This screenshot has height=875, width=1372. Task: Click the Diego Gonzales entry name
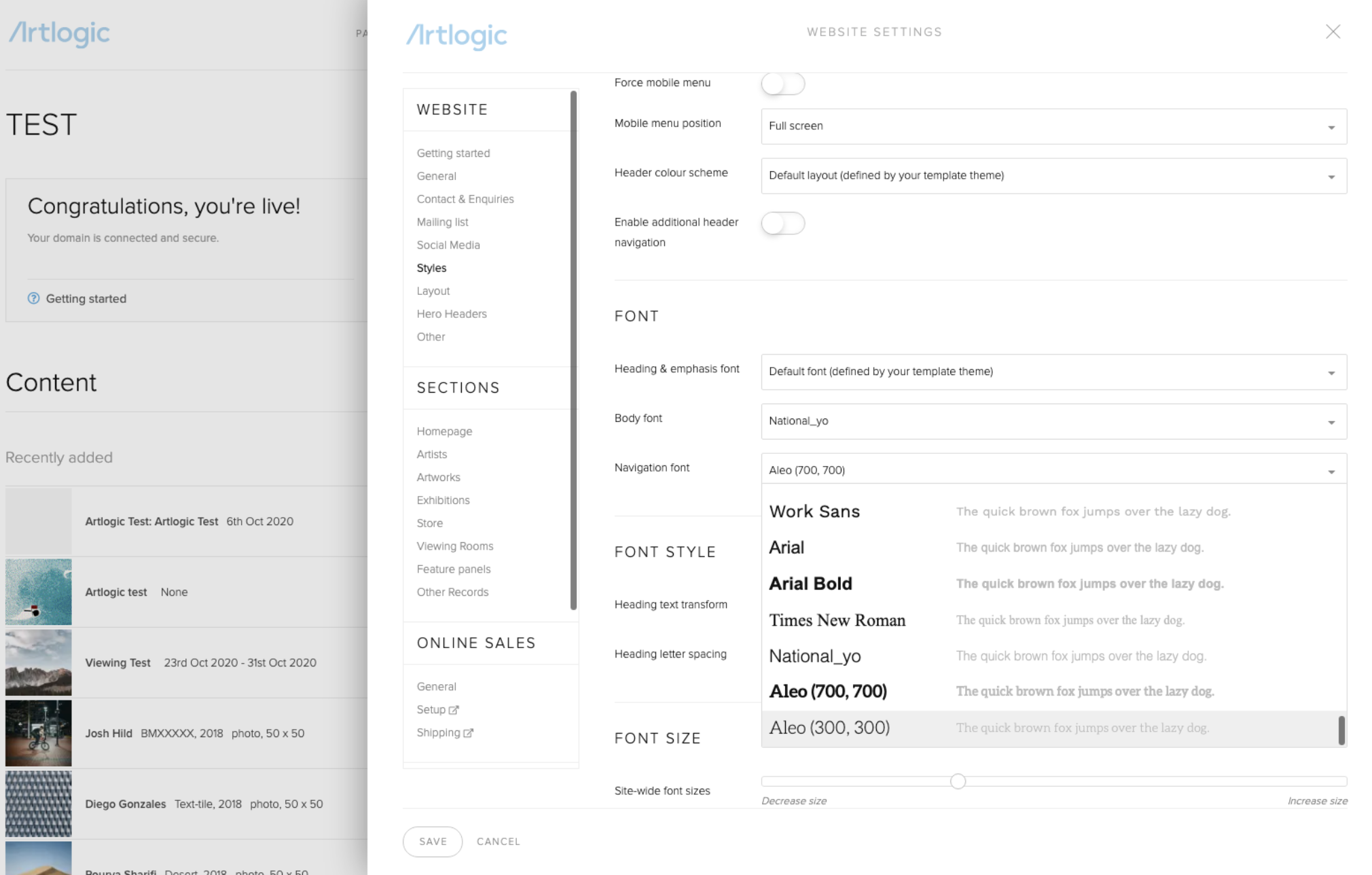(125, 804)
